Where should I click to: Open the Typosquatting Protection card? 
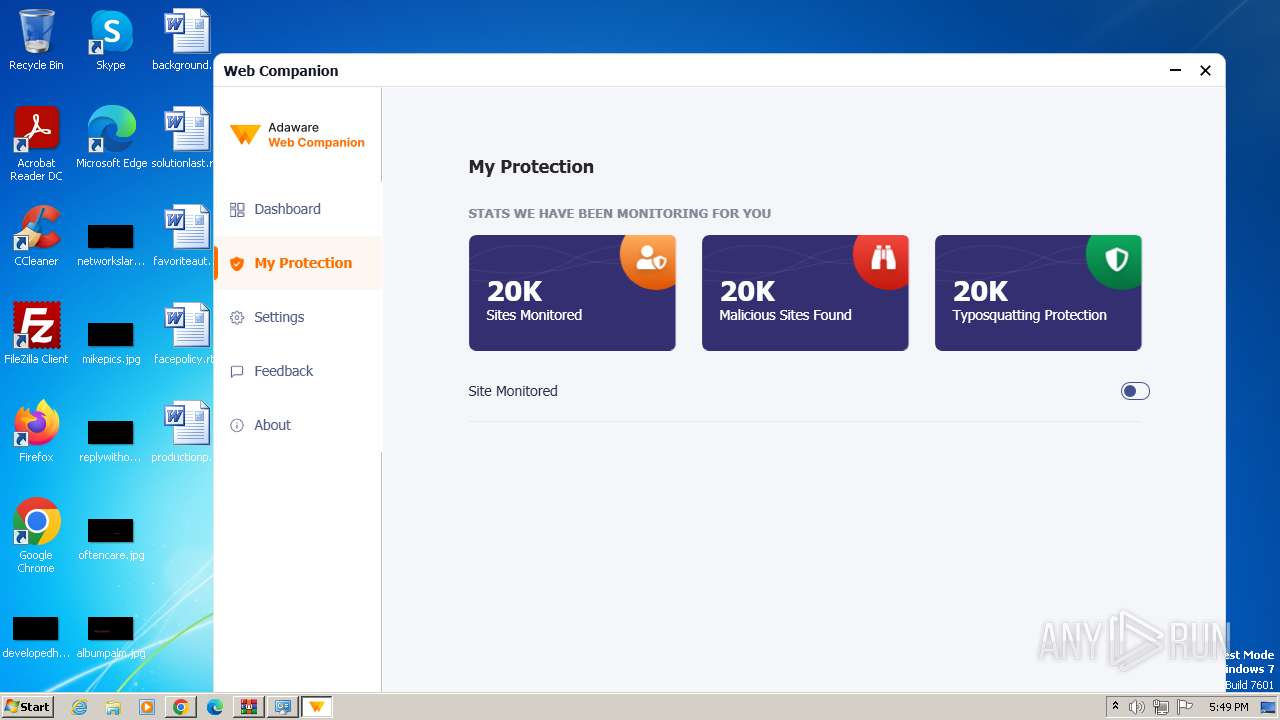point(1038,293)
